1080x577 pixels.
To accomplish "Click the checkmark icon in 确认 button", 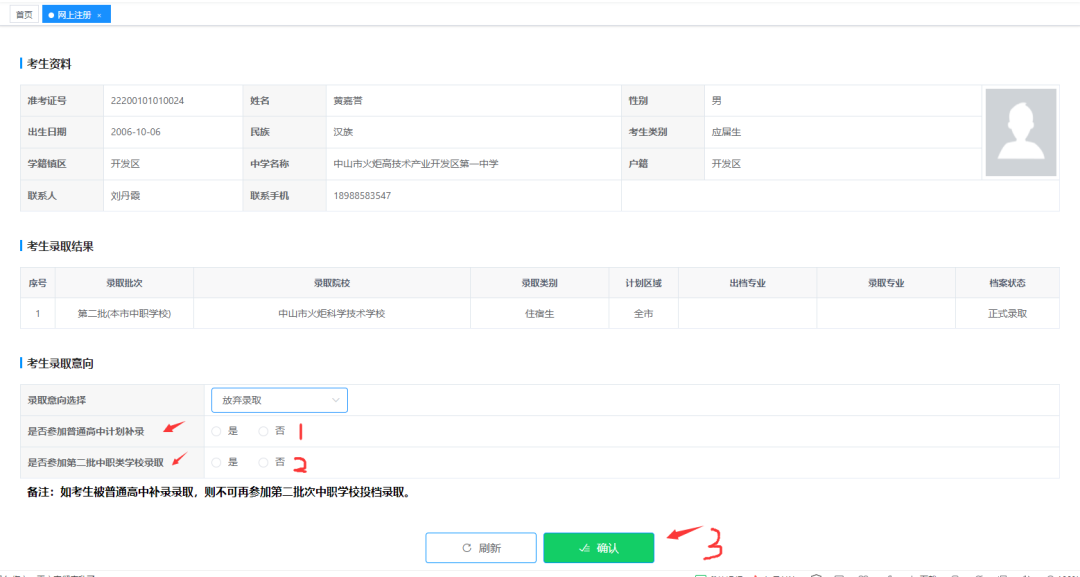I will tap(584, 548).
